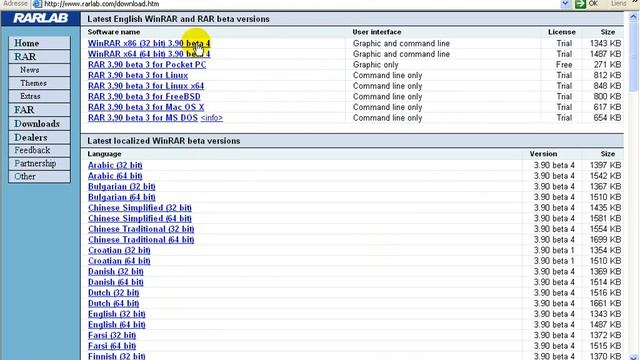The image size is (640, 360).
Task: Open the Extras page
Action: tap(39, 96)
